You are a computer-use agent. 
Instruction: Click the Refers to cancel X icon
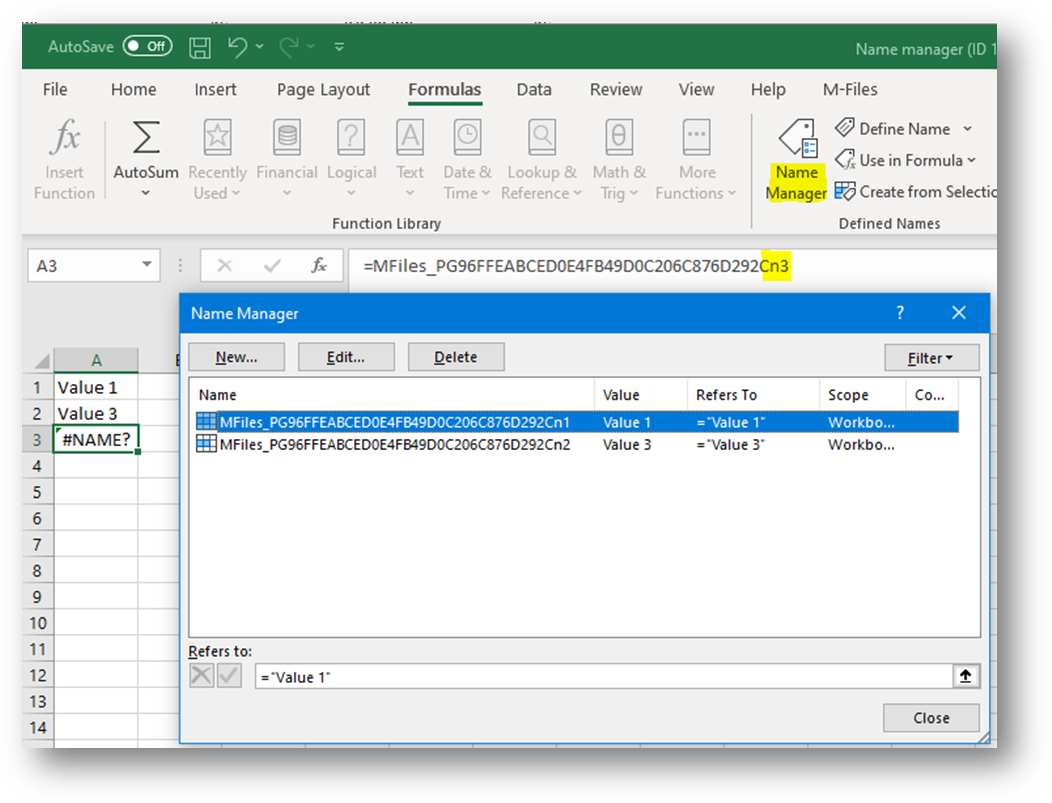(201, 676)
